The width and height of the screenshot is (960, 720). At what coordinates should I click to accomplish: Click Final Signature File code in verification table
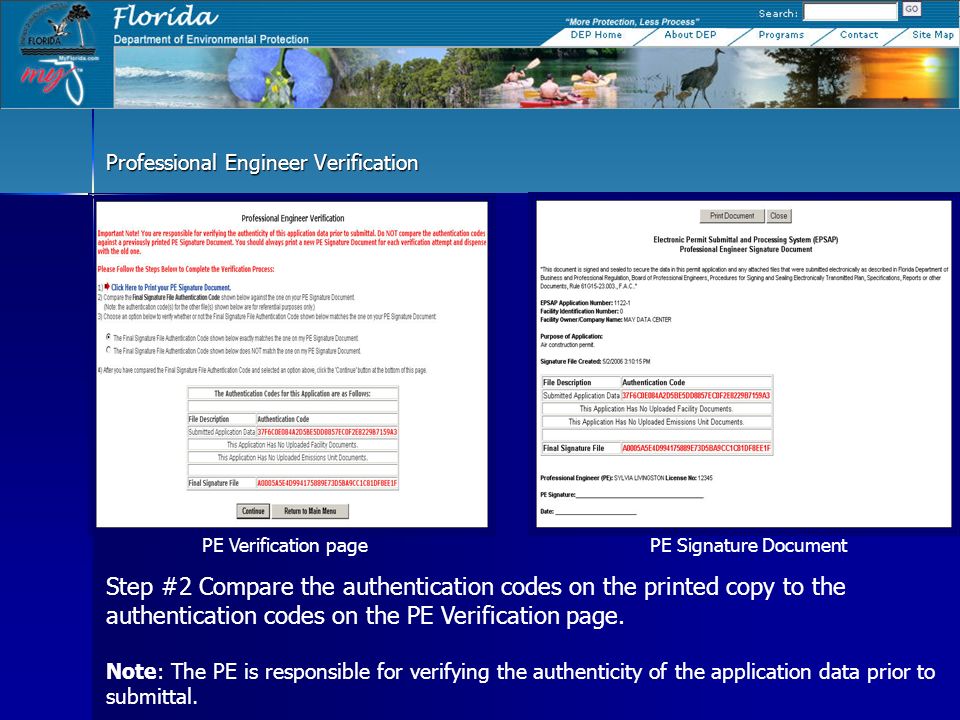tap(327, 483)
